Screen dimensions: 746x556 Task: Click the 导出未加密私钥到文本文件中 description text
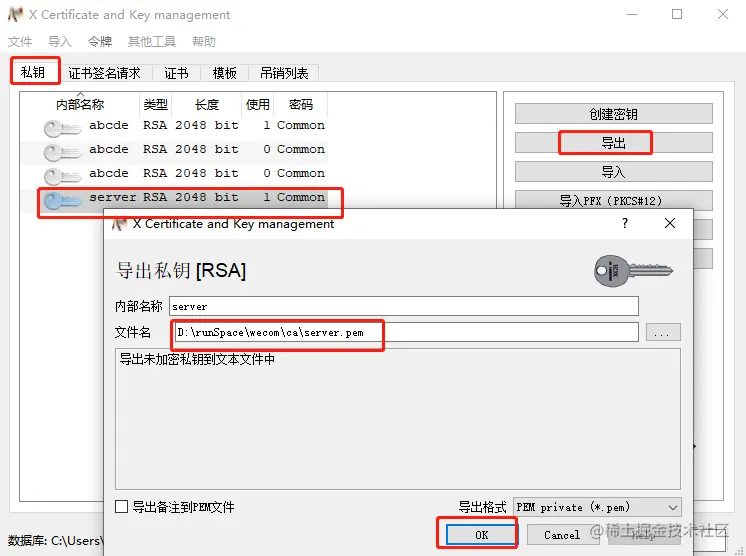point(197,359)
